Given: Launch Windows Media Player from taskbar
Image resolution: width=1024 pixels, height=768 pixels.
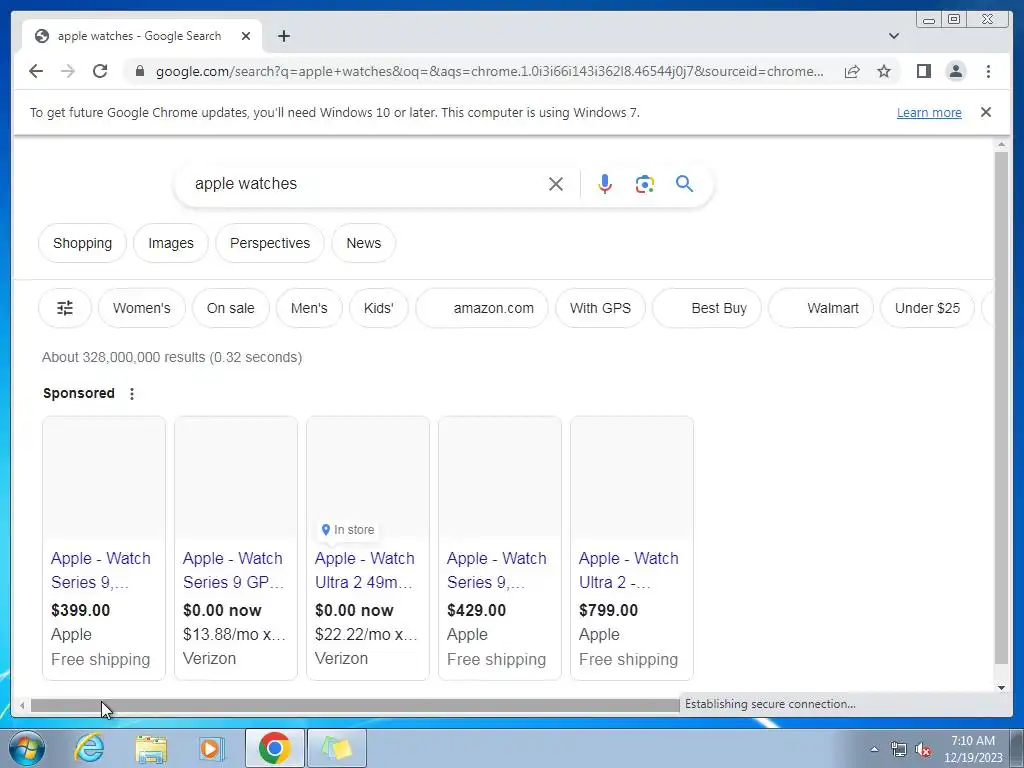Looking at the screenshot, I should tap(212, 748).
